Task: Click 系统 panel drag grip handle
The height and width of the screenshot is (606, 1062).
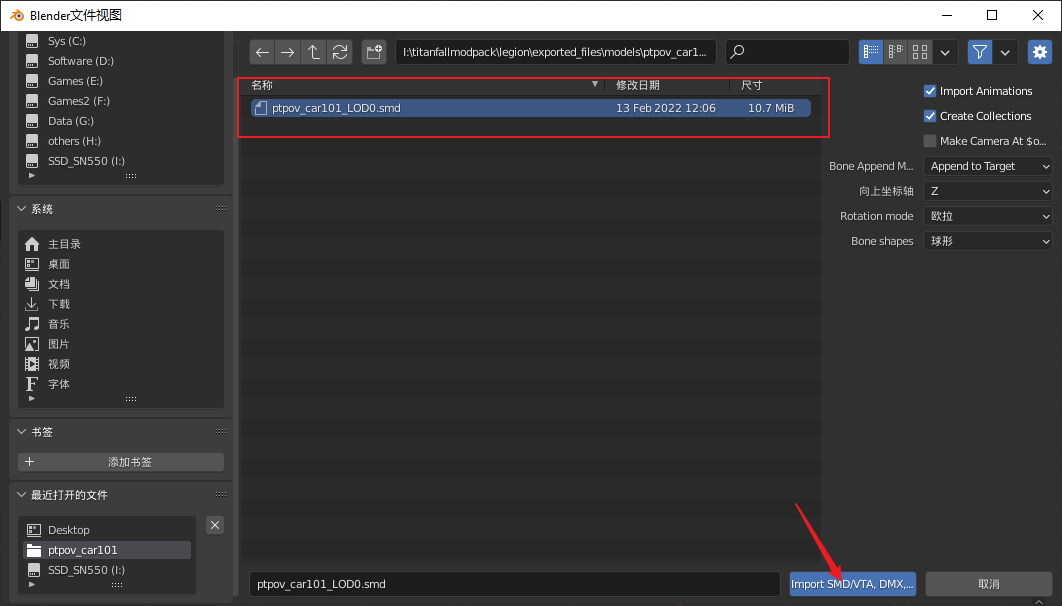Action: (x=221, y=209)
